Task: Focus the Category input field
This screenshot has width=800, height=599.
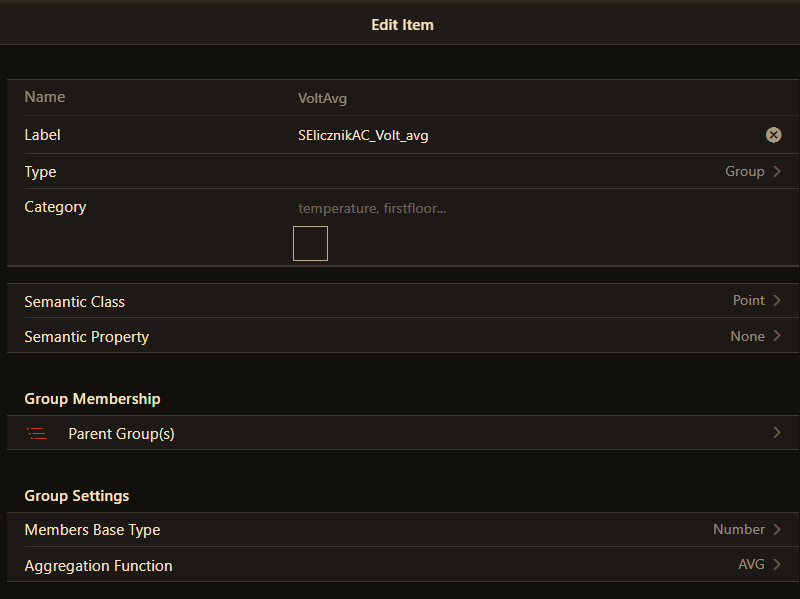Action: [500, 208]
